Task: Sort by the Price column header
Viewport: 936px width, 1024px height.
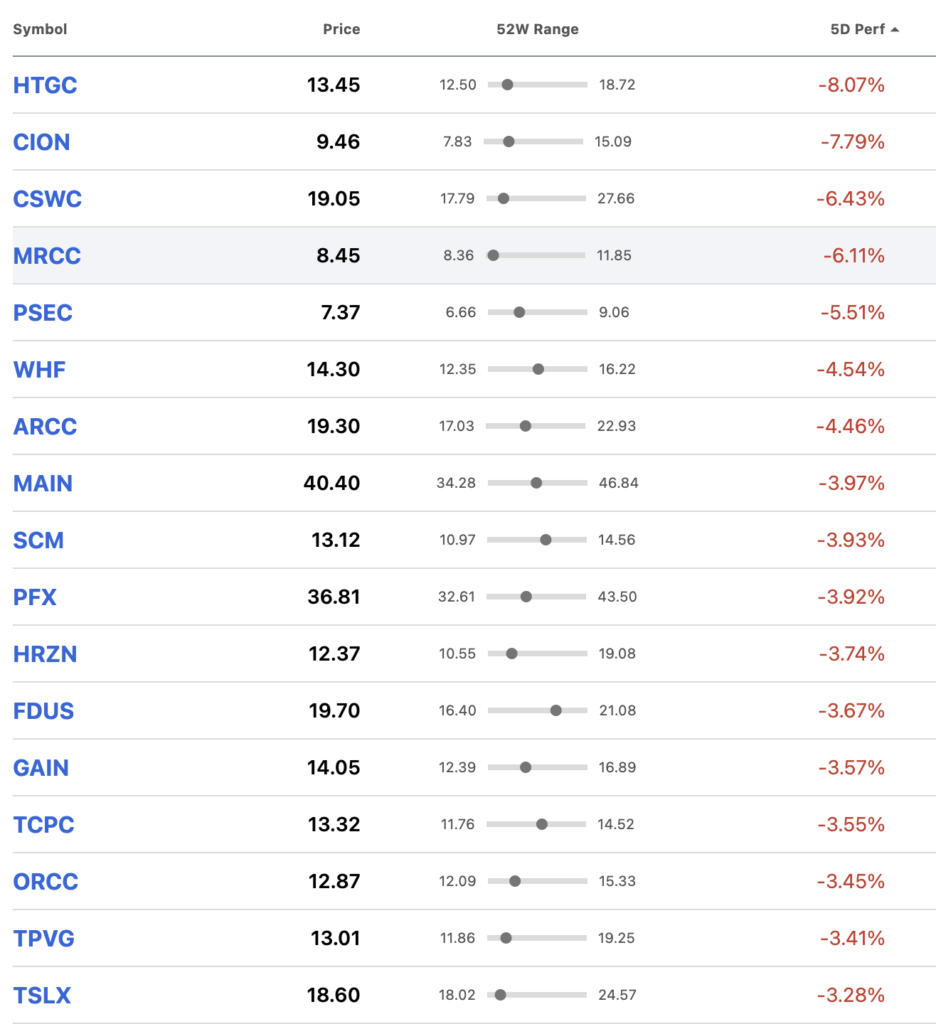Action: pos(341,29)
